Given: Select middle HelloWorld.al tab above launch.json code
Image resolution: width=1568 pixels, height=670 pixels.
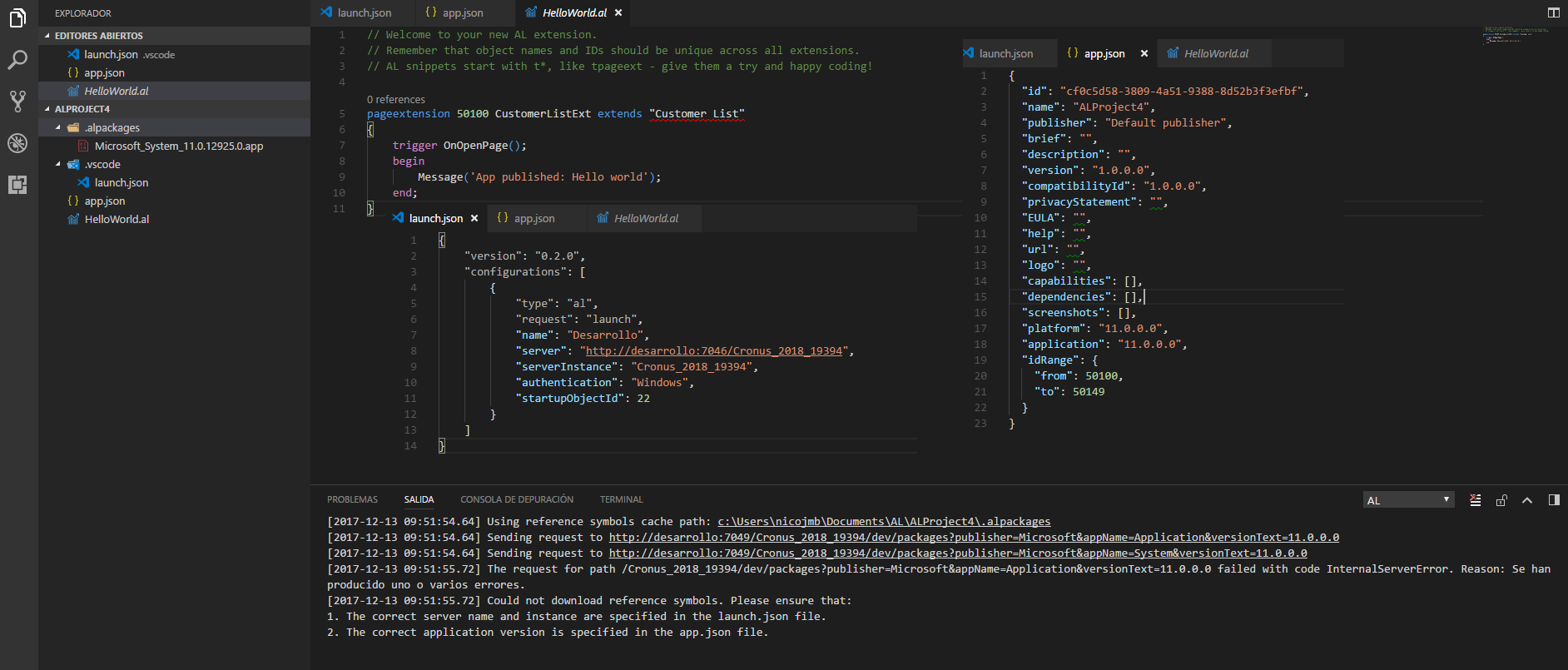Looking at the screenshot, I should pyautogui.click(x=646, y=218).
